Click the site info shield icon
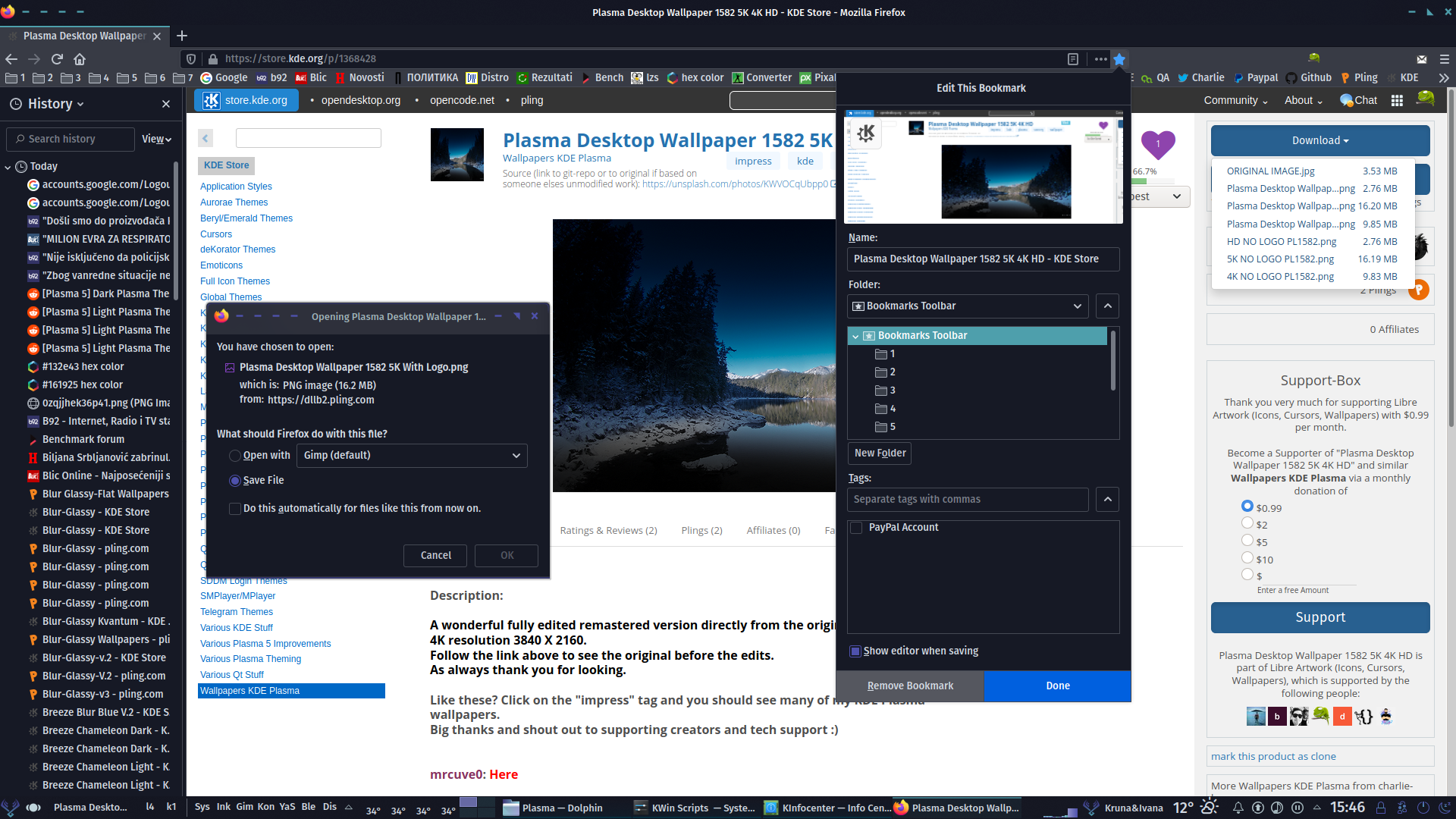 pos(191,58)
